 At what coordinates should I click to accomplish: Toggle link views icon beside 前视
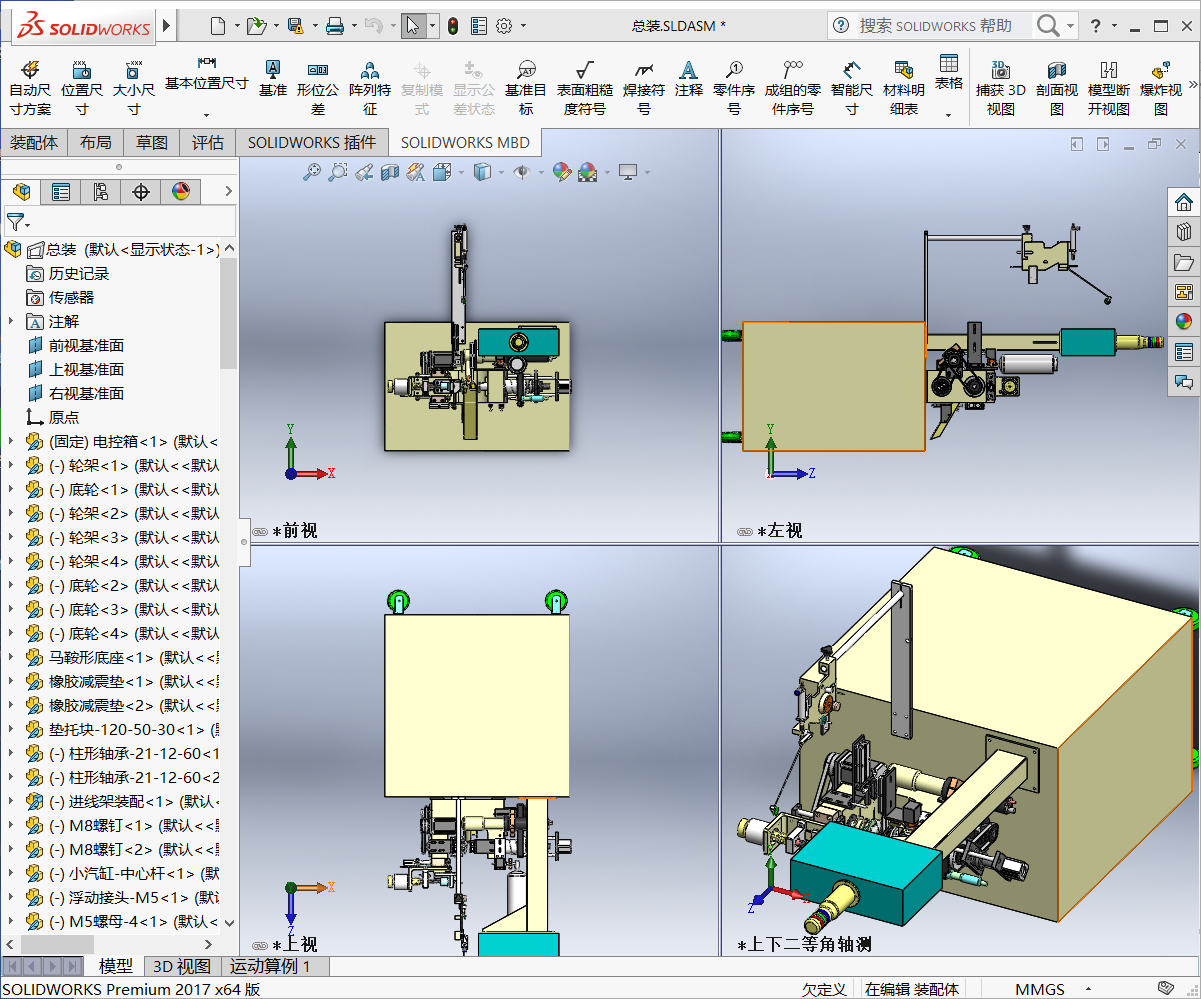point(260,532)
